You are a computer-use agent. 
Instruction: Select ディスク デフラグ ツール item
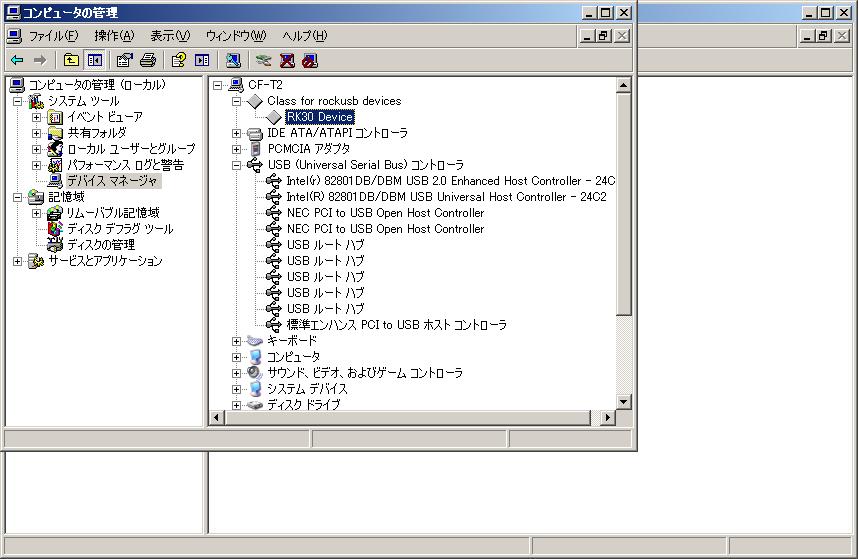tap(120, 229)
